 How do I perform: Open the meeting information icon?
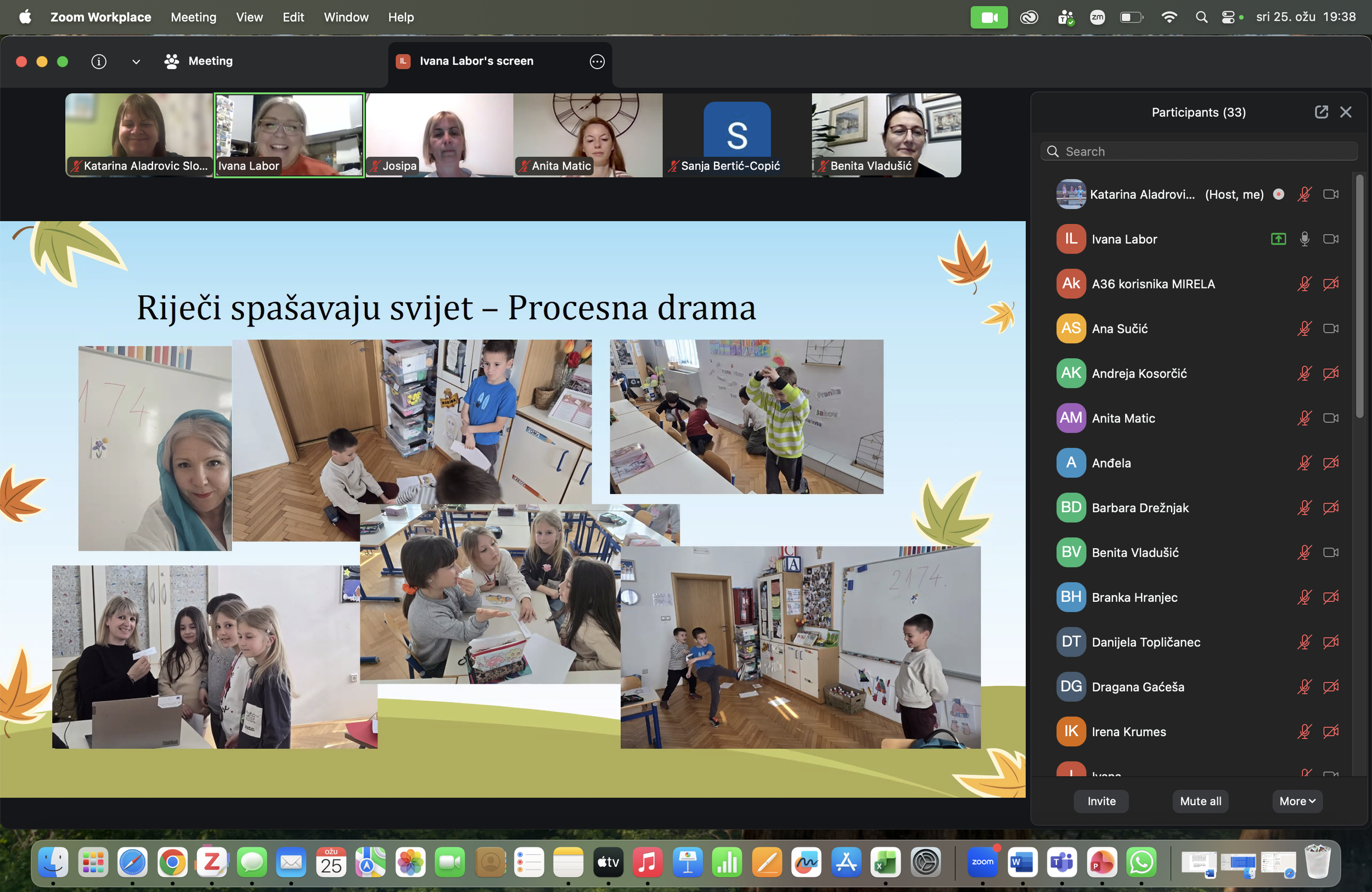coord(99,61)
